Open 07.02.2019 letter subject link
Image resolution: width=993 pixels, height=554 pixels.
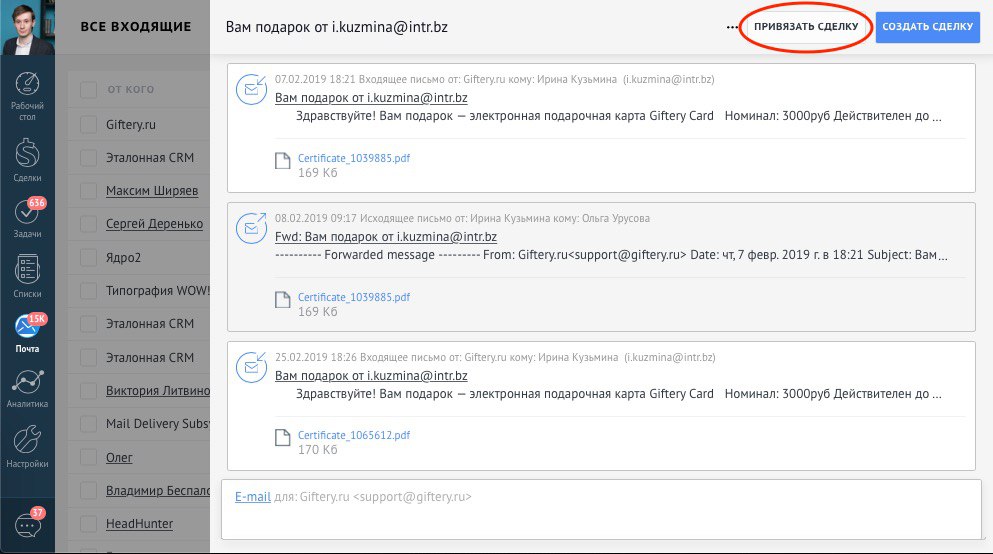click(x=371, y=98)
